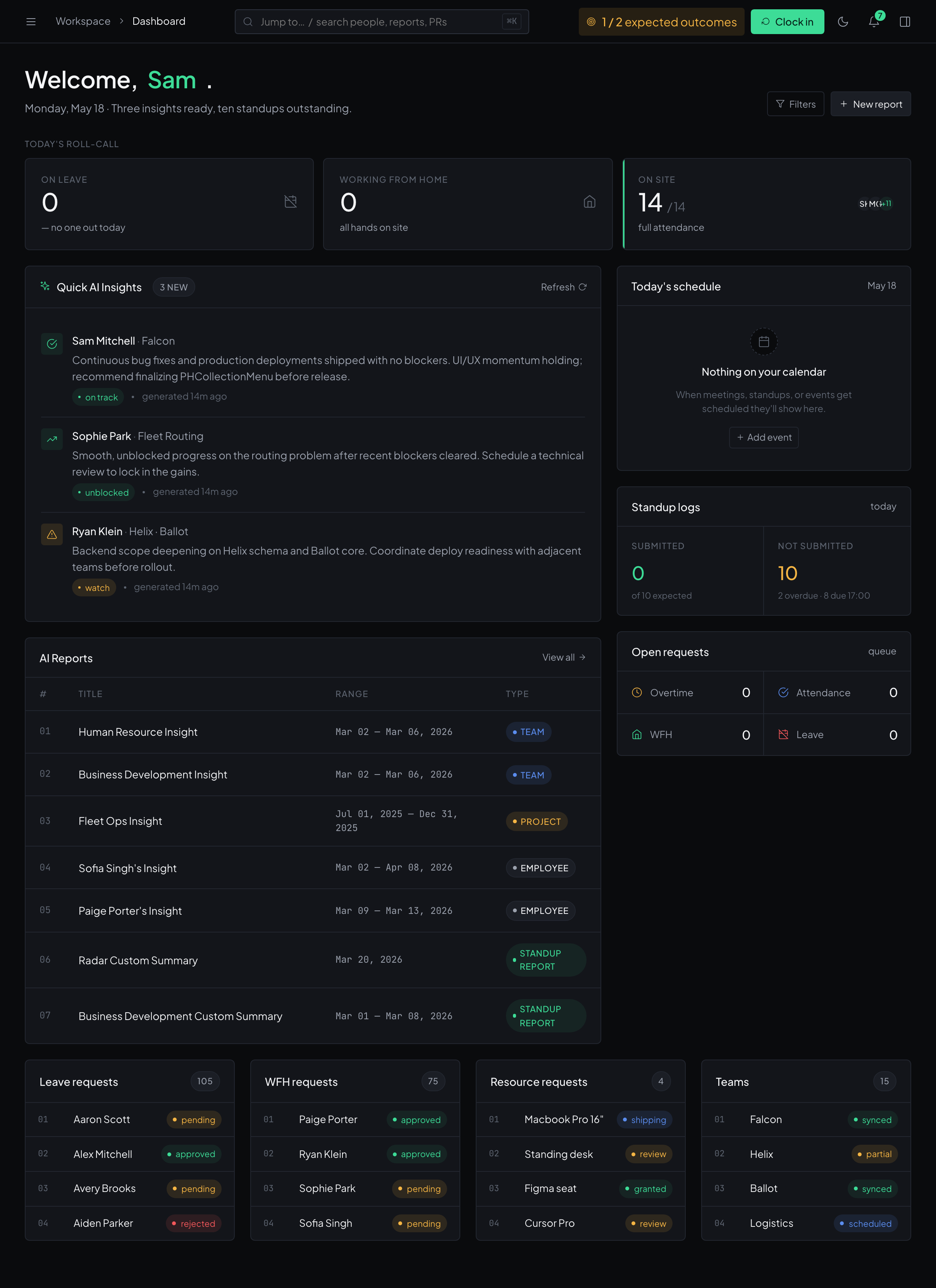Open Sofia Singh WFH request

(x=355, y=1223)
